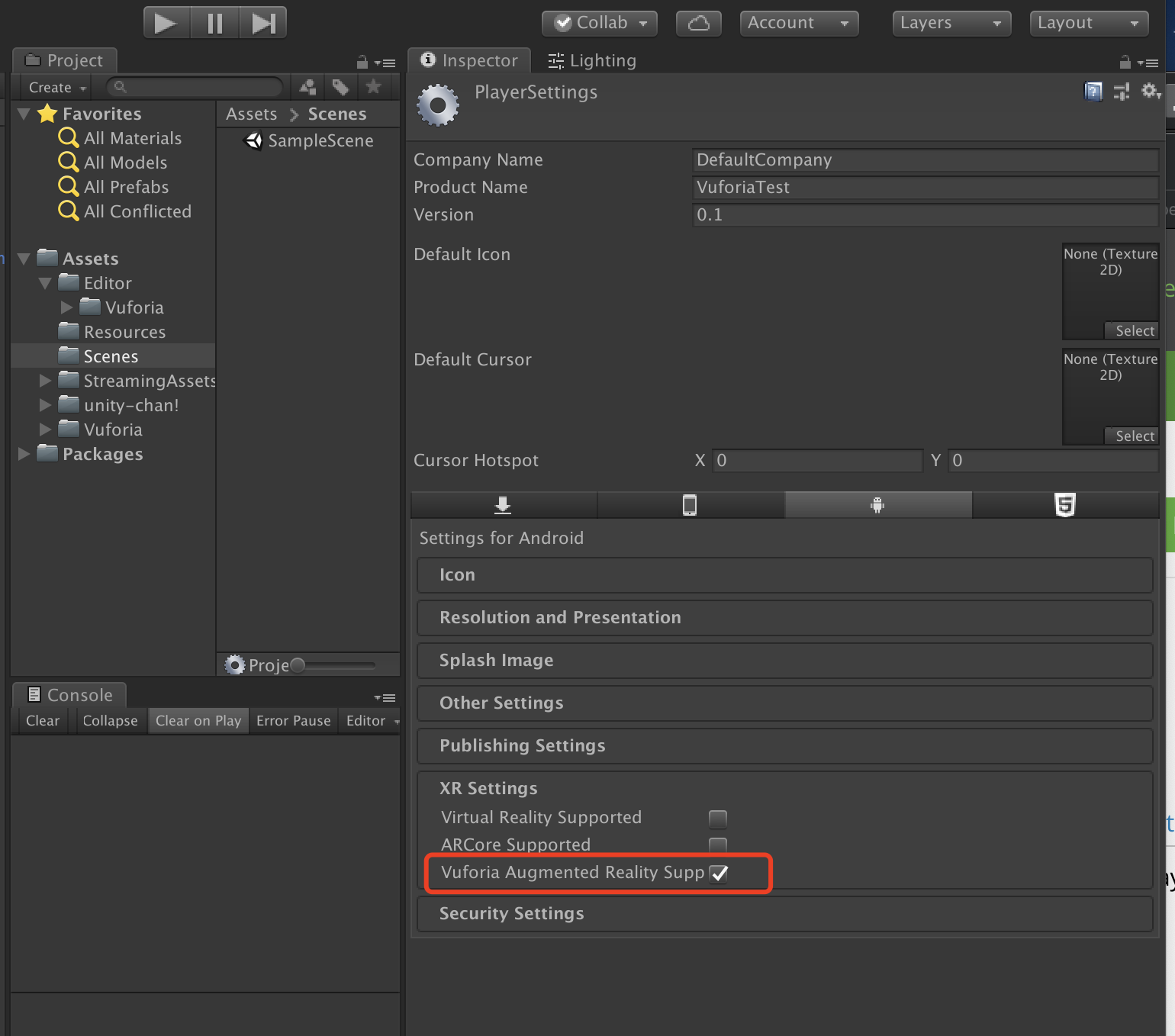Image resolution: width=1175 pixels, height=1036 pixels.
Task: Expand the Resolution and Presentation section
Action: point(784,618)
